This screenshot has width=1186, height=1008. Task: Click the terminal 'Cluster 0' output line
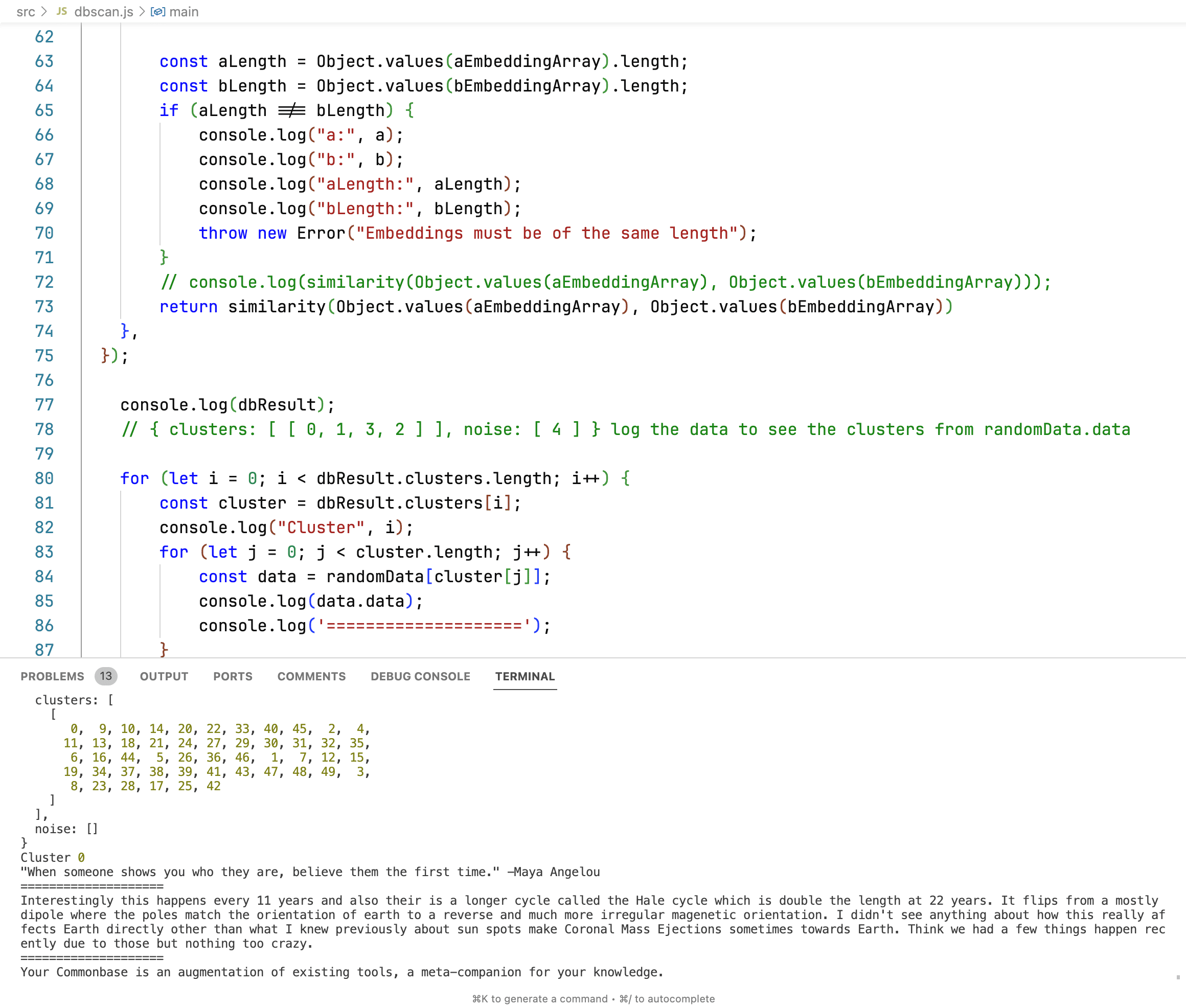(53, 857)
